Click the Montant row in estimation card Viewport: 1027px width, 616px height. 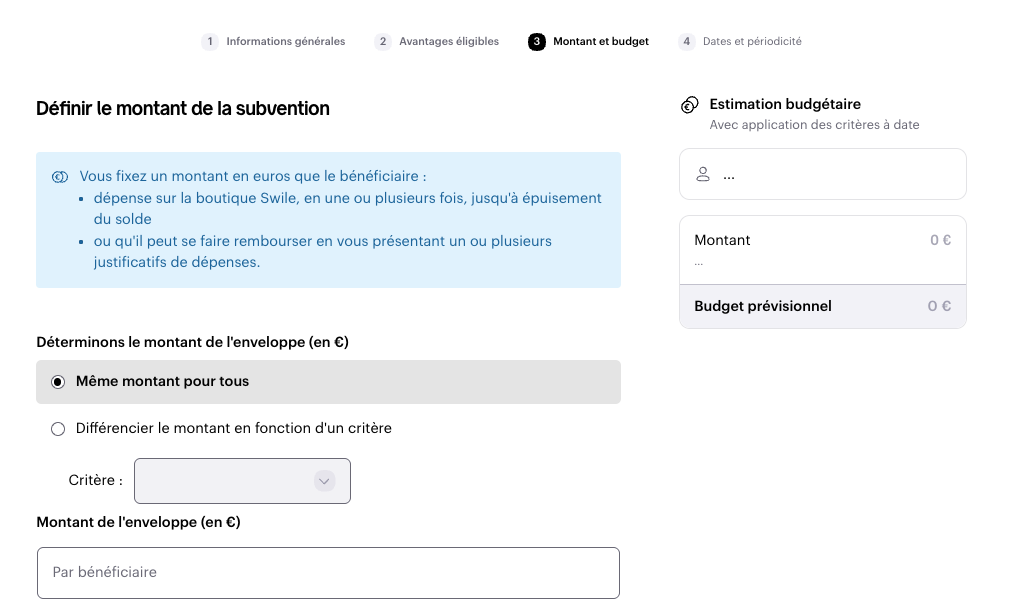823,250
